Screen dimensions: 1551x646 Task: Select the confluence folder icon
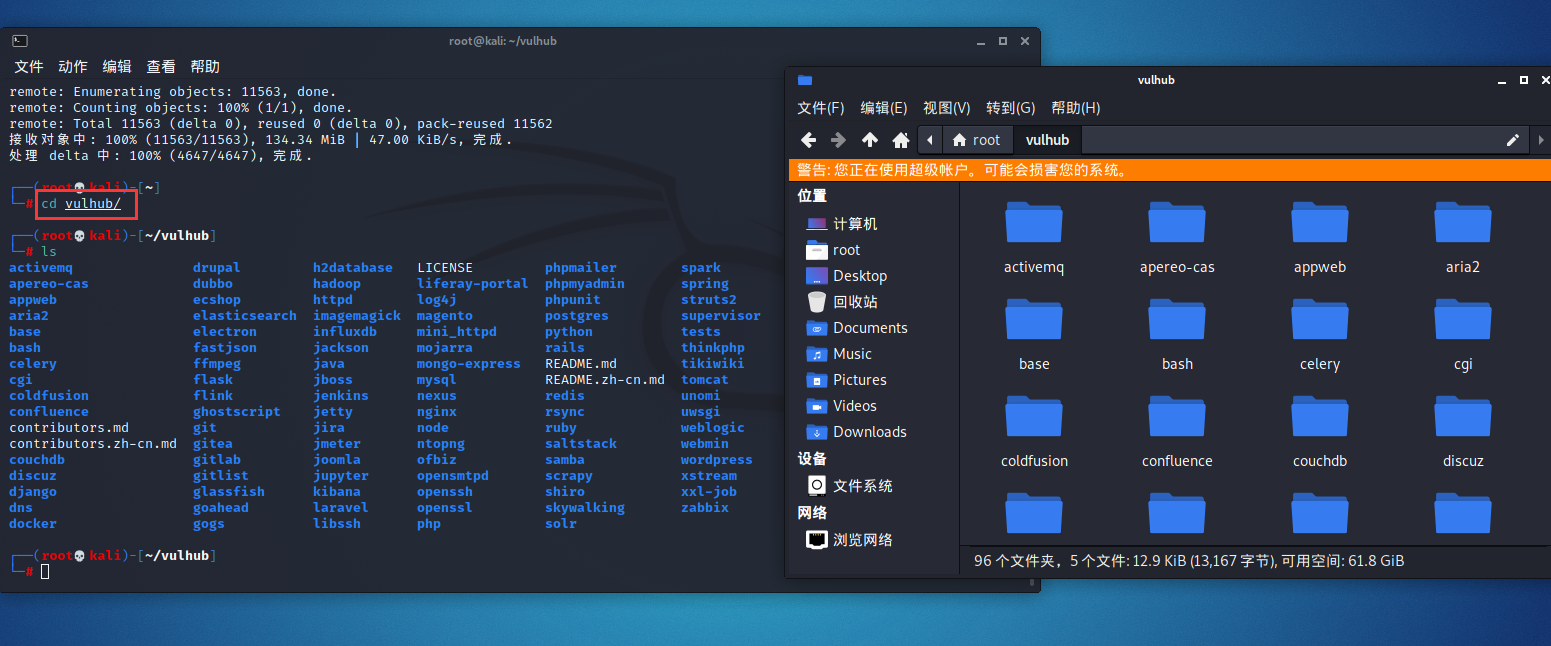tap(1177, 417)
